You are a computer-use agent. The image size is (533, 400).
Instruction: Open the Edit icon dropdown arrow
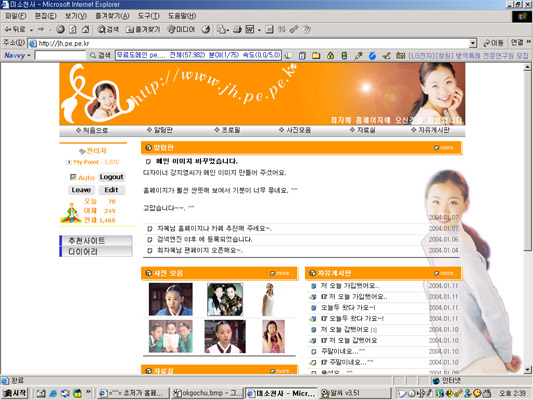click(x=259, y=30)
